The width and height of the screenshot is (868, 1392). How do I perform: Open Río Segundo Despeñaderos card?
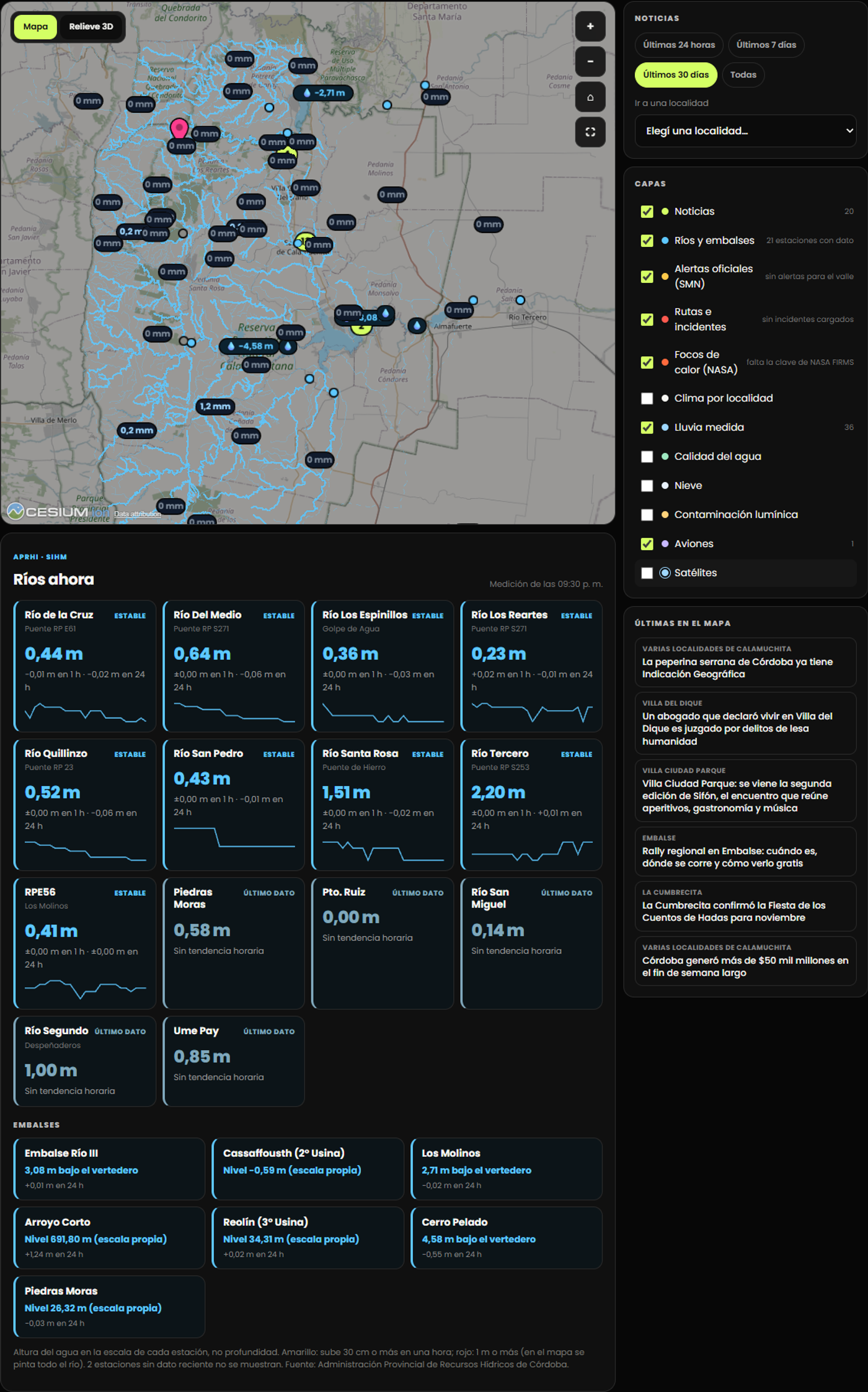[x=85, y=1061]
